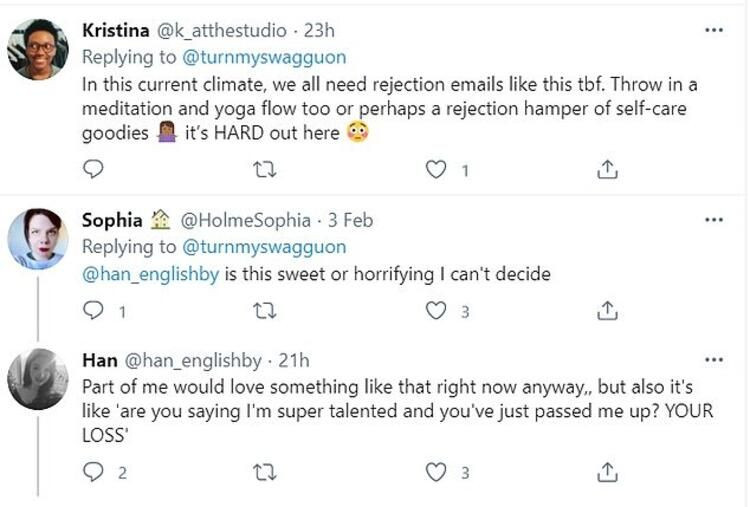Open Sophia's profile avatar

(38, 238)
